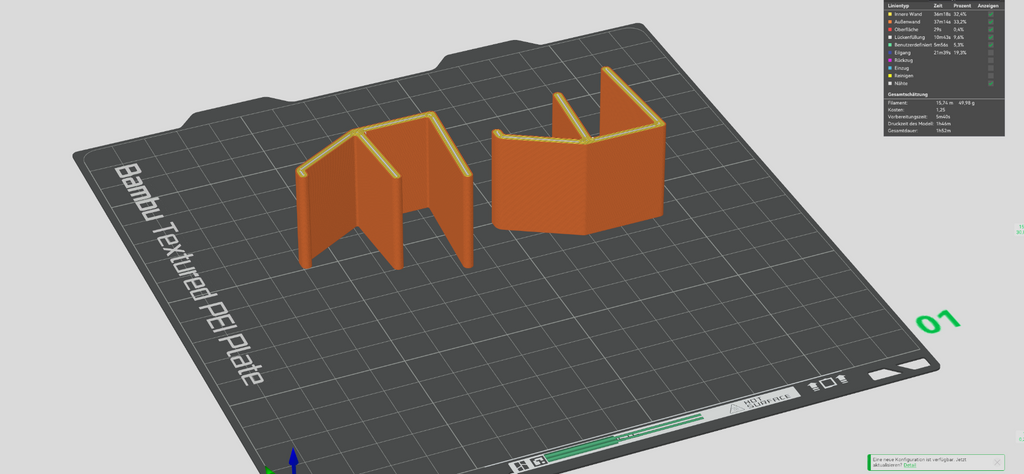1024x474 pixels.
Task: Click the magenta Rückzug color swatch
Action: pyautogui.click(x=889, y=60)
